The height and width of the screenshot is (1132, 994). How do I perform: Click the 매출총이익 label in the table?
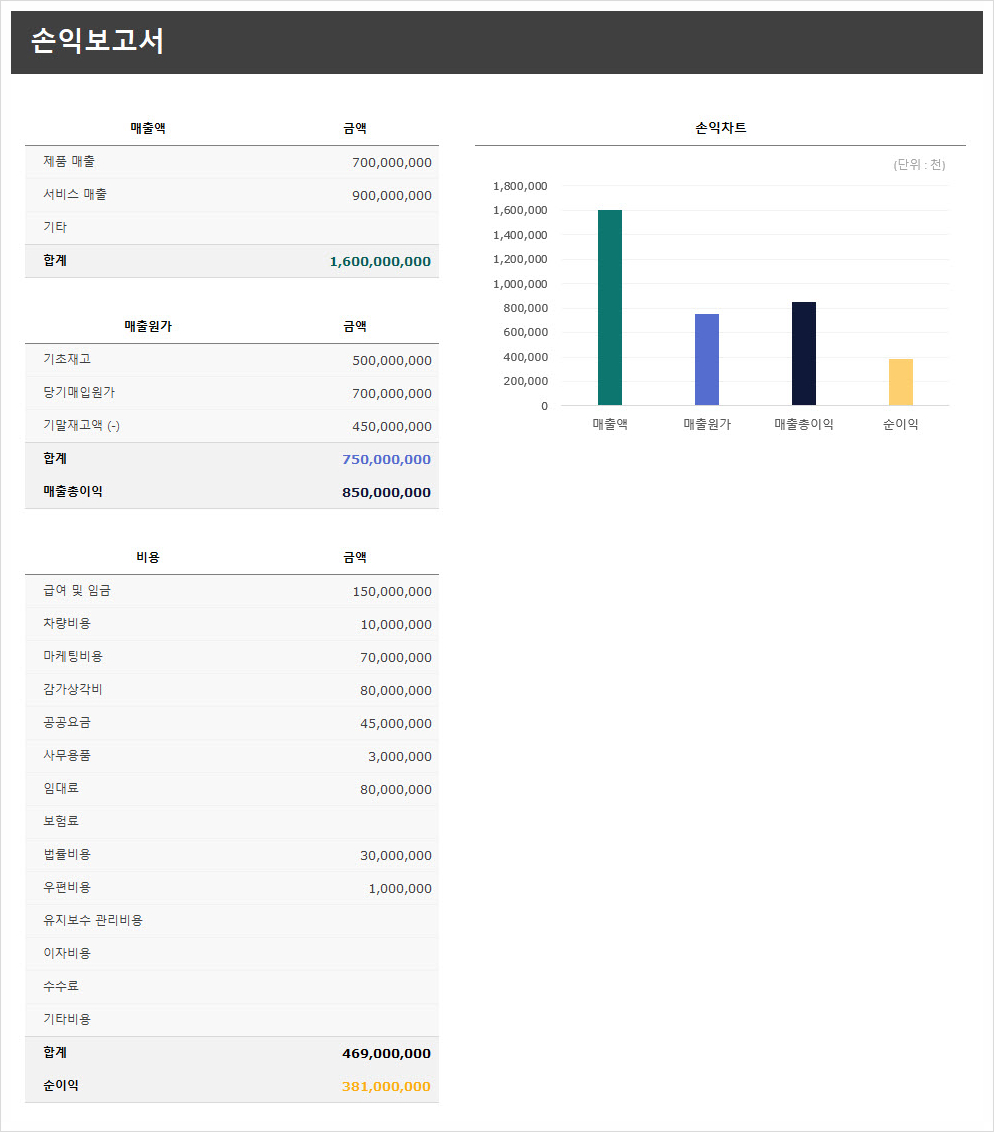pyautogui.click(x=72, y=491)
